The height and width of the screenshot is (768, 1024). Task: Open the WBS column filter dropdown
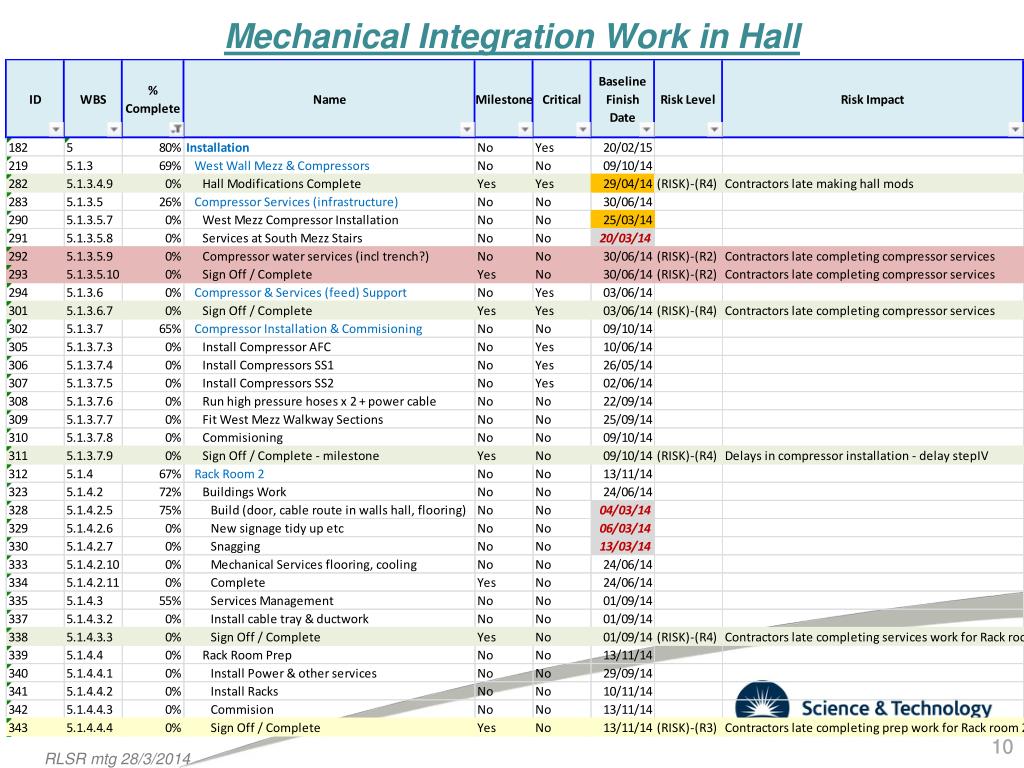tap(114, 129)
